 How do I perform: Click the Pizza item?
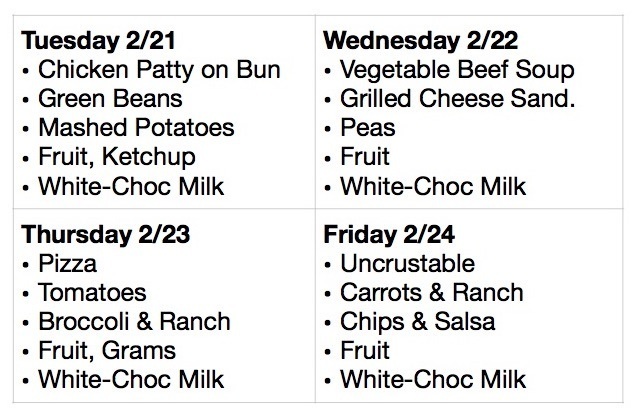click(x=67, y=264)
